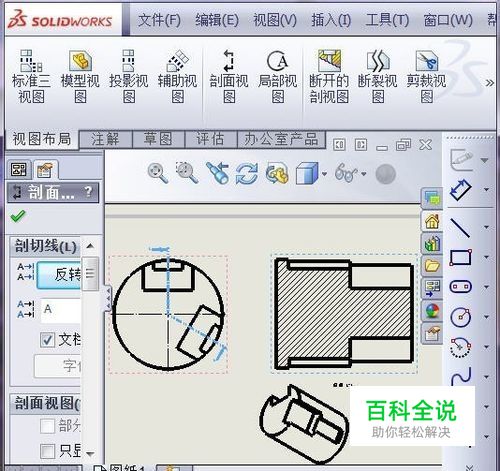
Task: Select the Break View (断裂视图) tool
Action: point(377,76)
